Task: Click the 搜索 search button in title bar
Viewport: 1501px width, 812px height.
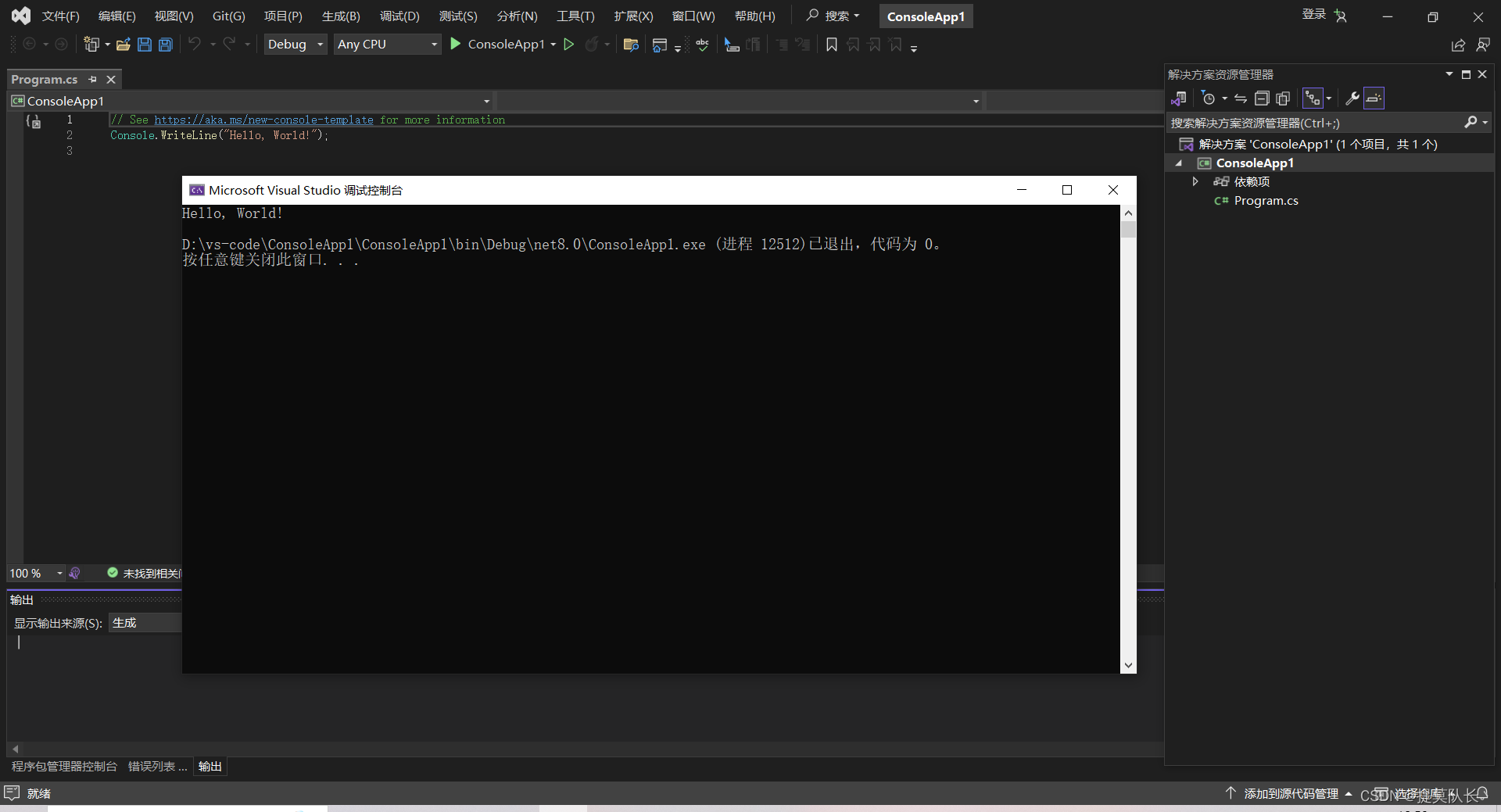Action: pyautogui.click(x=833, y=16)
